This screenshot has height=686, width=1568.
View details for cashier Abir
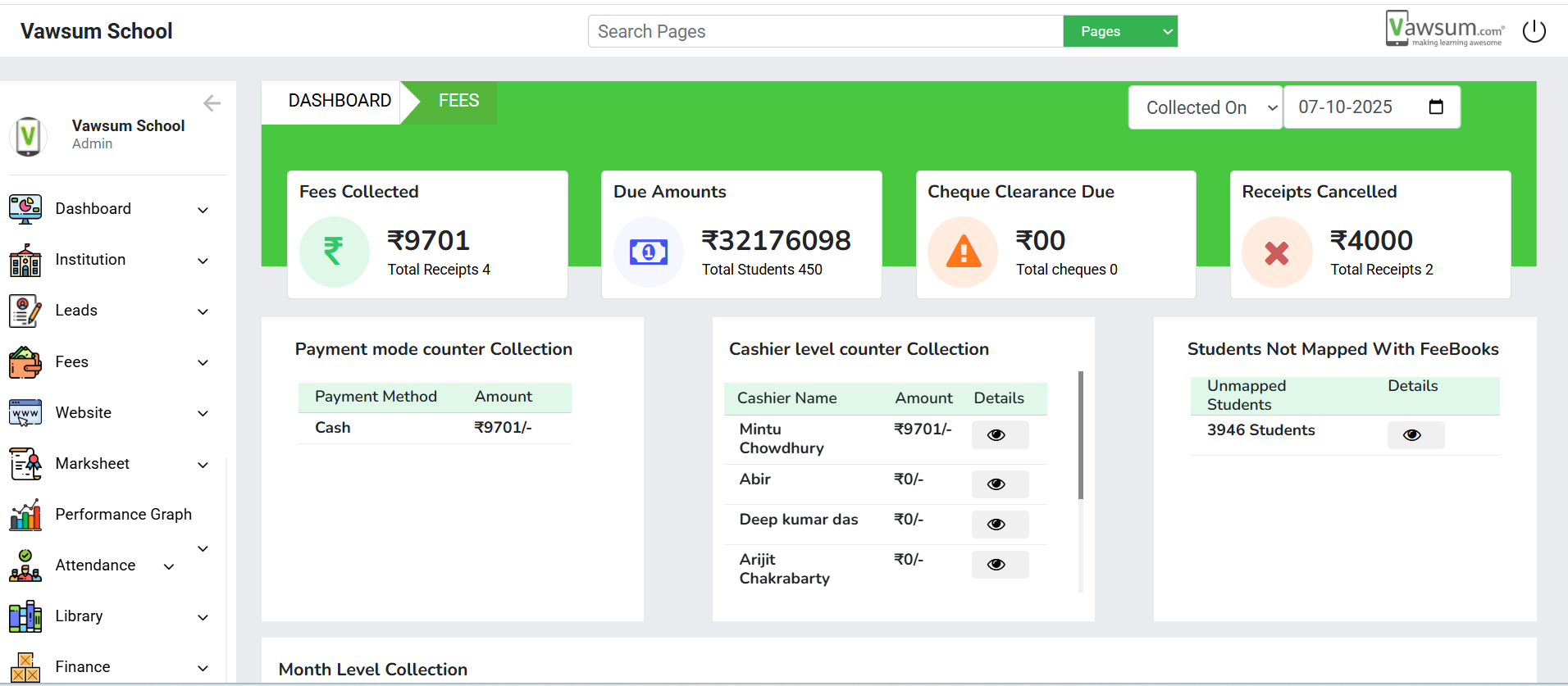(999, 484)
